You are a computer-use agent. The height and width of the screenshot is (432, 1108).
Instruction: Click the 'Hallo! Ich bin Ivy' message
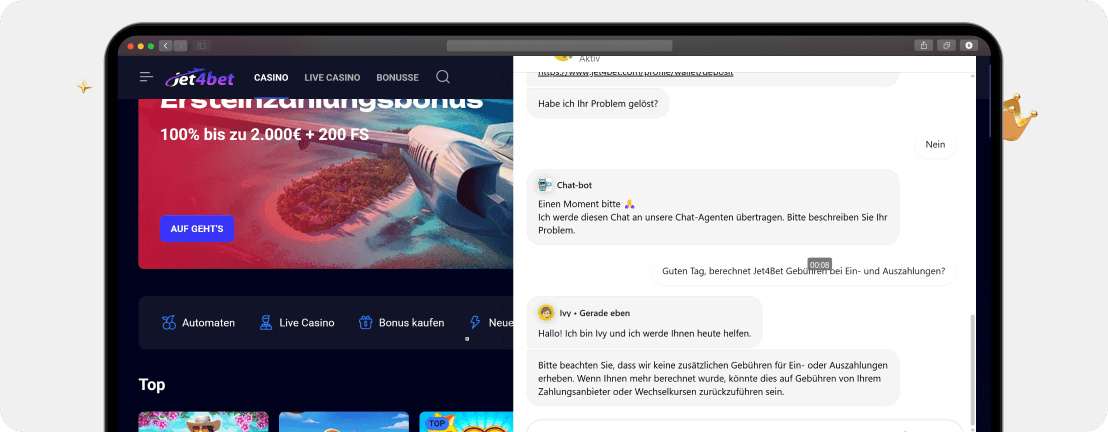pyautogui.click(x=644, y=322)
